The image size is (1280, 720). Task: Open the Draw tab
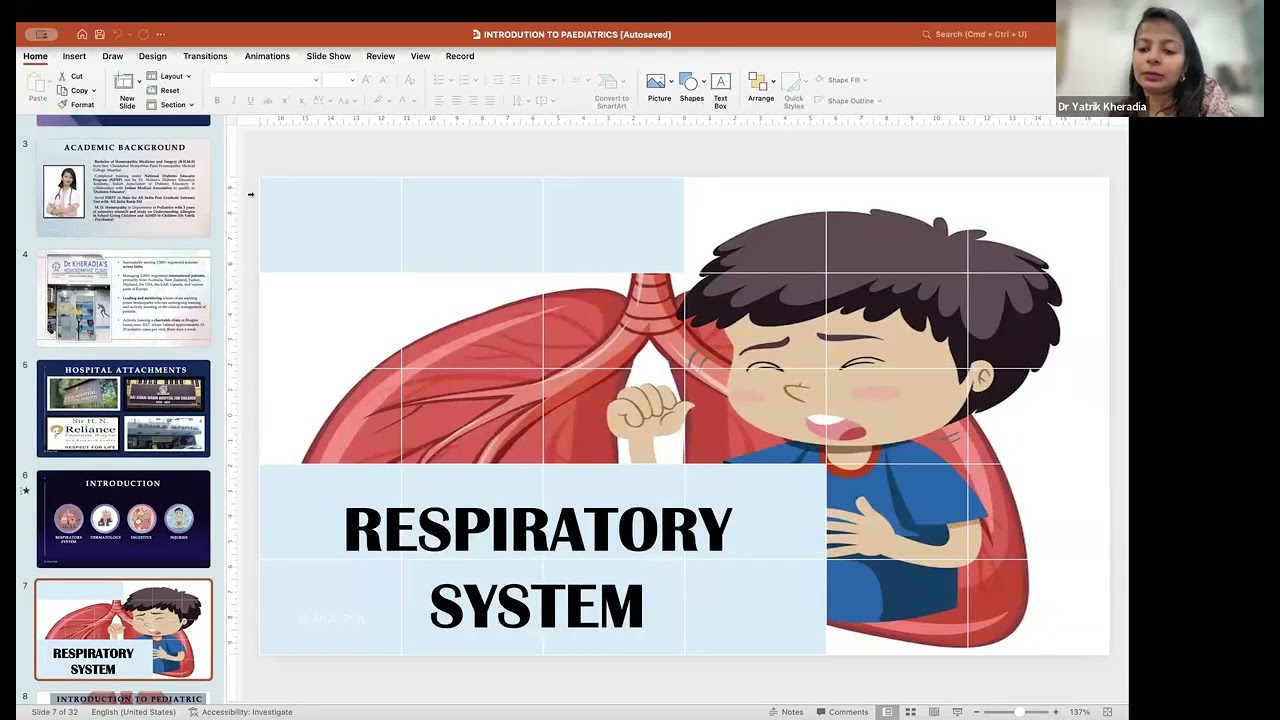[112, 56]
